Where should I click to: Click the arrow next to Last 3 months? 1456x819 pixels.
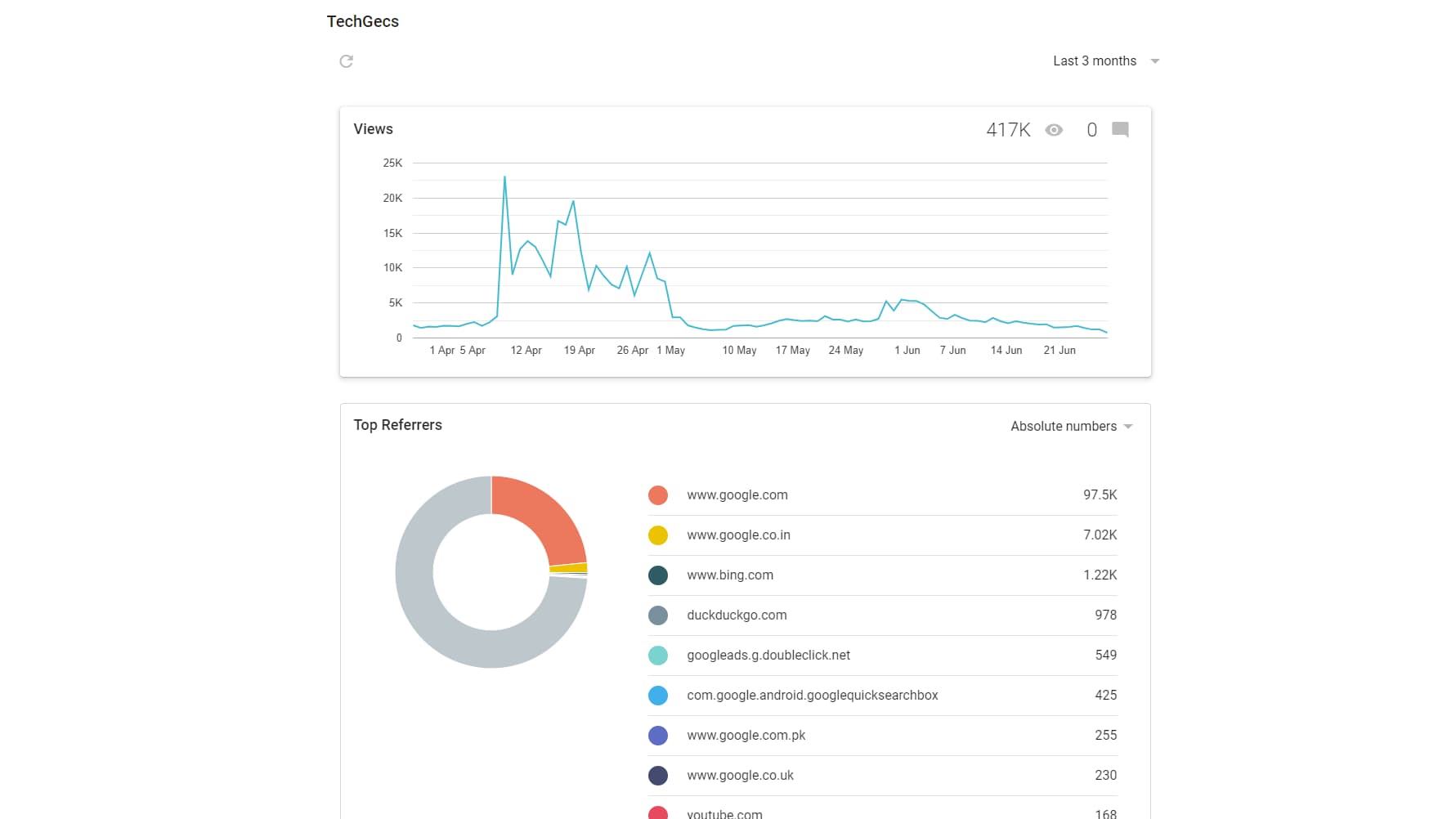coord(1155,61)
